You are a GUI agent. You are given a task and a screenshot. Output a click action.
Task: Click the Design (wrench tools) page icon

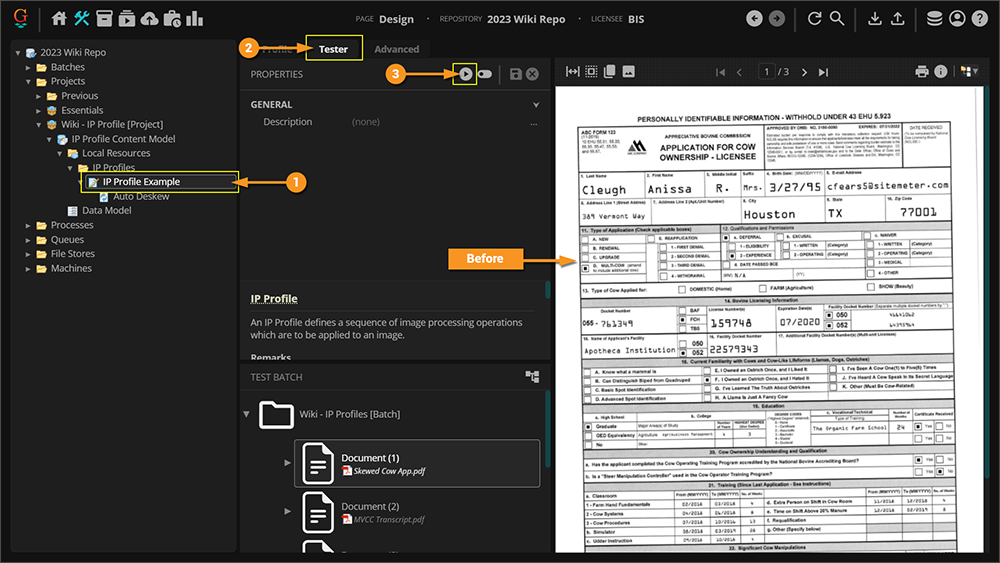point(82,19)
